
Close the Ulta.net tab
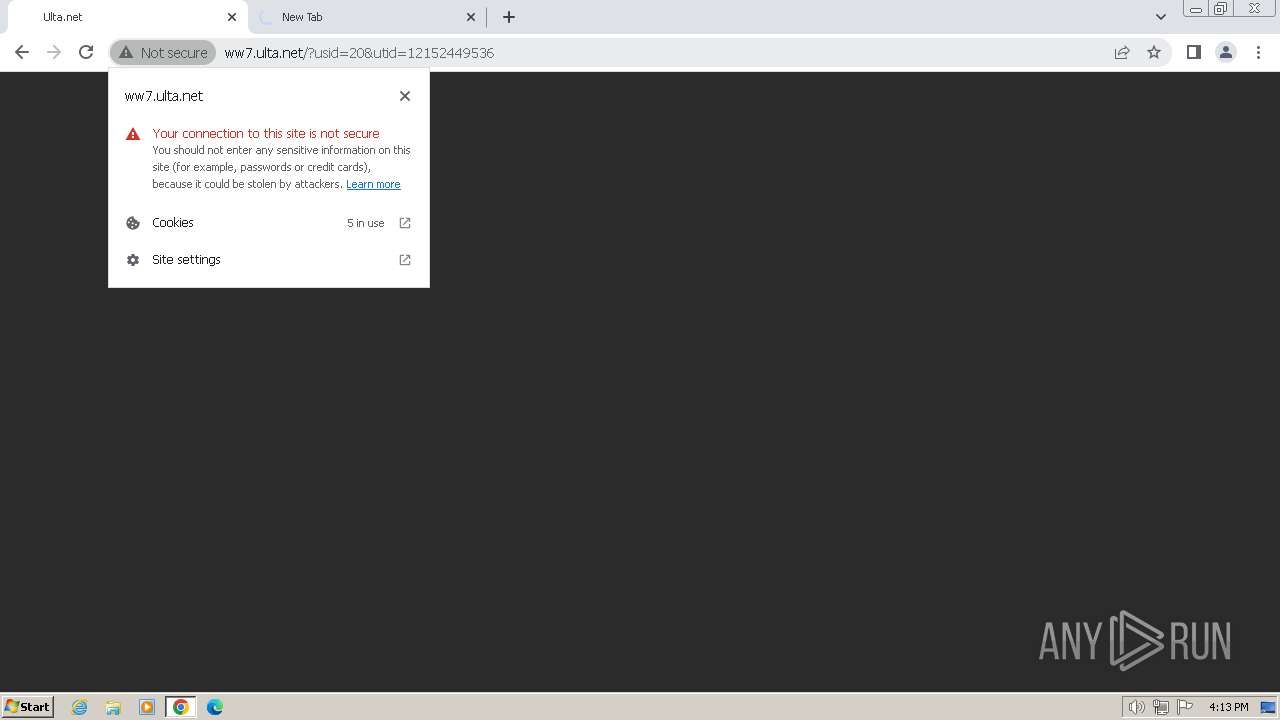pyautogui.click(x=232, y=17)
